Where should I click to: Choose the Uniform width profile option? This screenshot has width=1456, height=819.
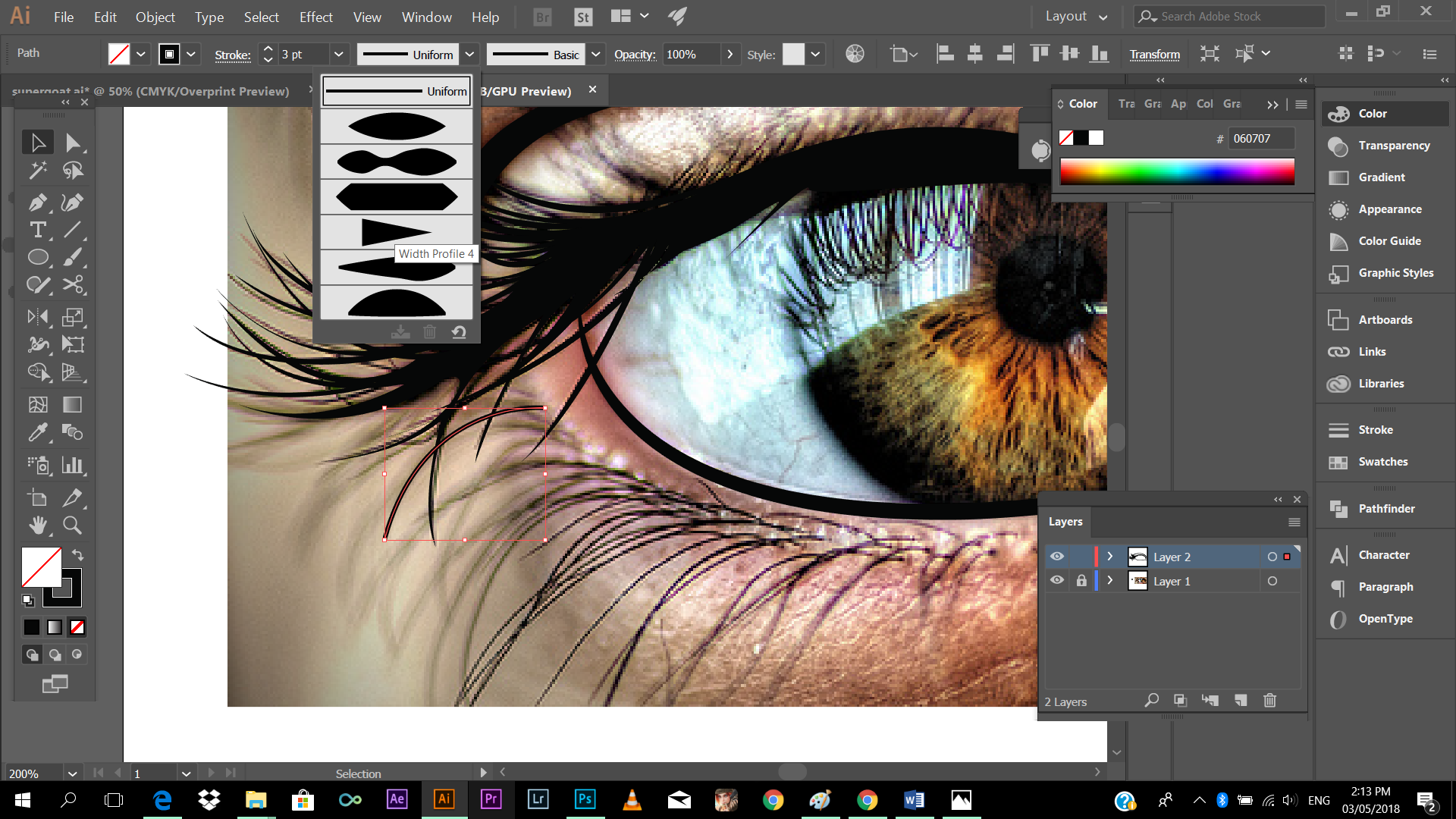point(397,91)
